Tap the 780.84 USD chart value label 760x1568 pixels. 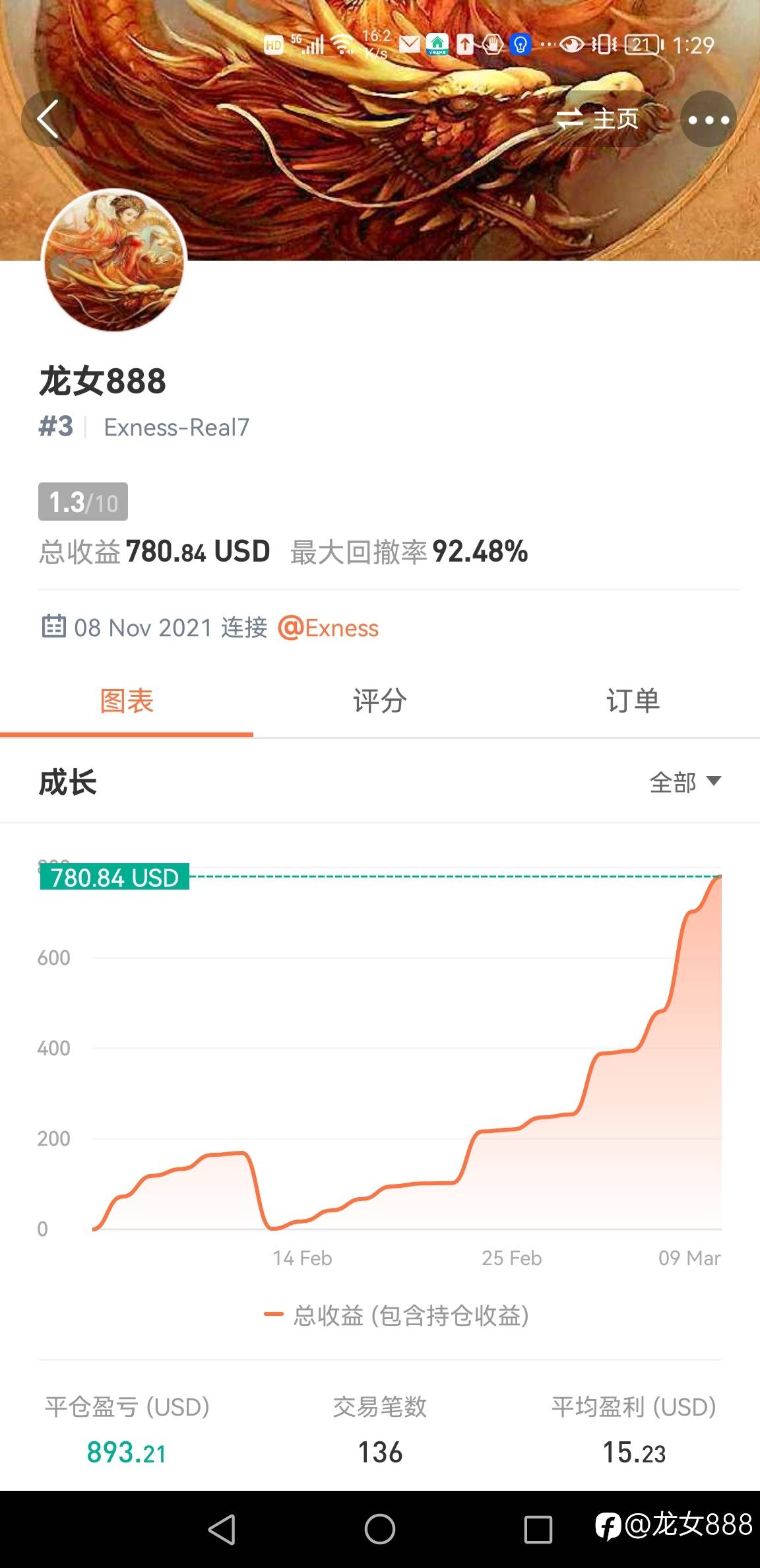tap(115, 877)
